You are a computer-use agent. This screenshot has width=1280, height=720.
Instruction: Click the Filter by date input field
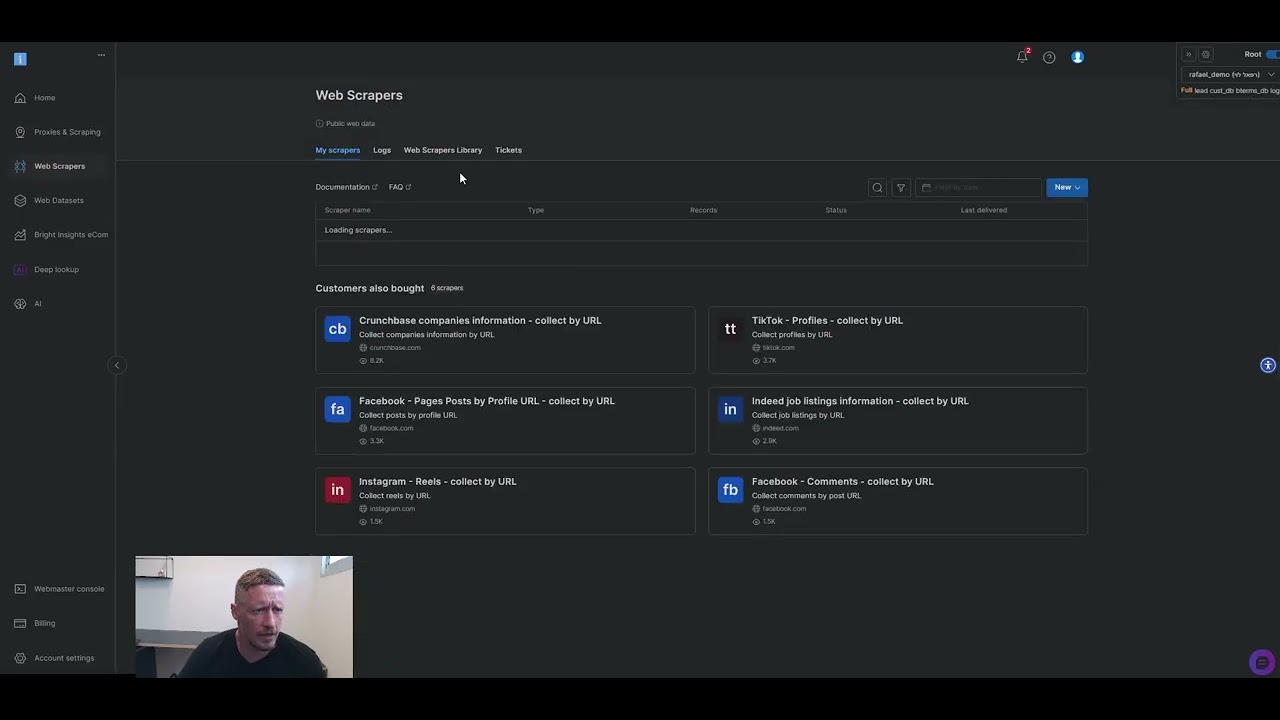tap(978, 187)
